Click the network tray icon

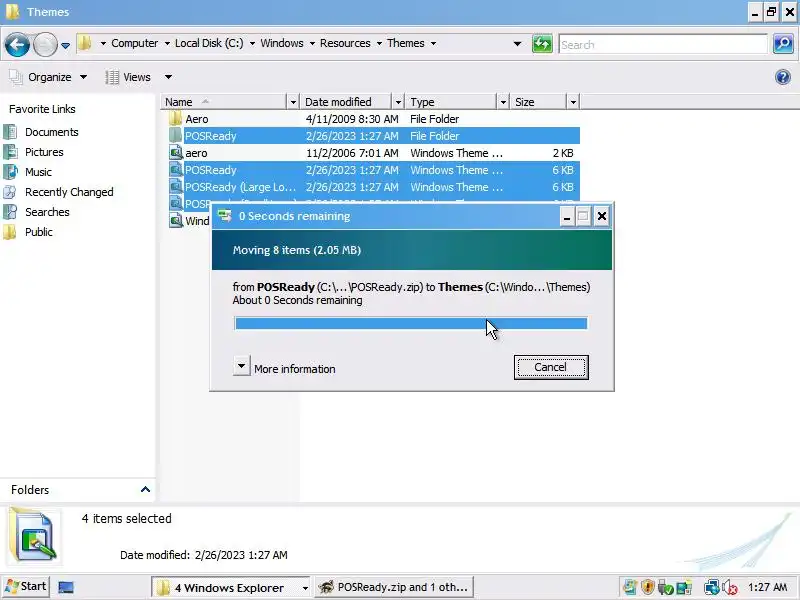click(712, 587)
